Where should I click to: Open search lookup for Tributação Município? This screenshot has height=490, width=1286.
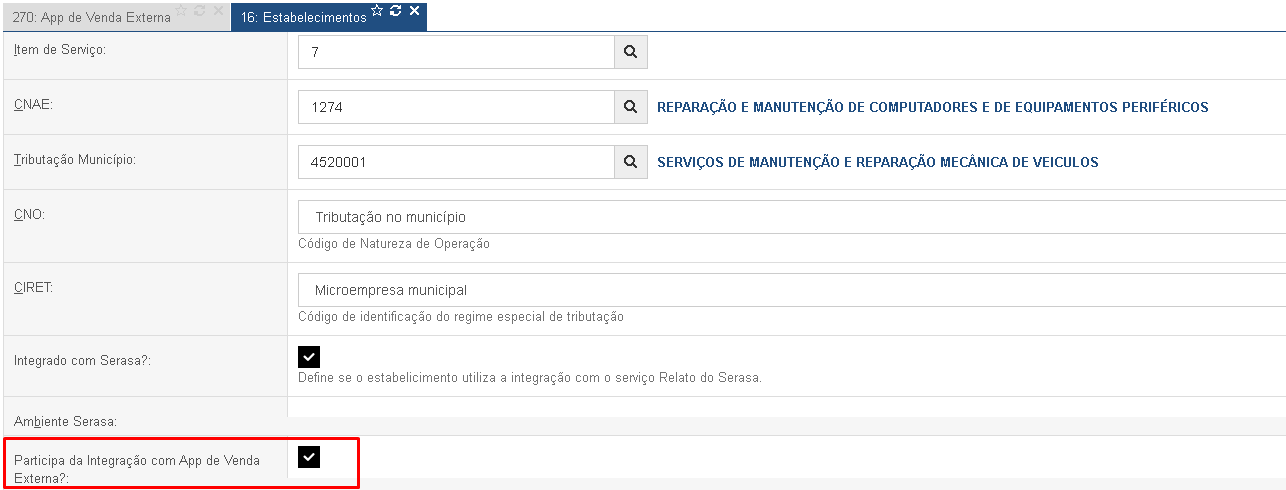pos(630,162)
